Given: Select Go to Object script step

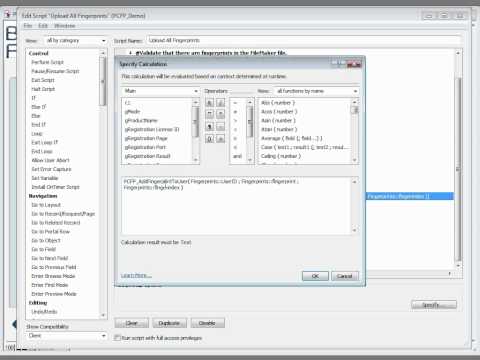Looking at the screenshot, I should [x=46, y=240].
